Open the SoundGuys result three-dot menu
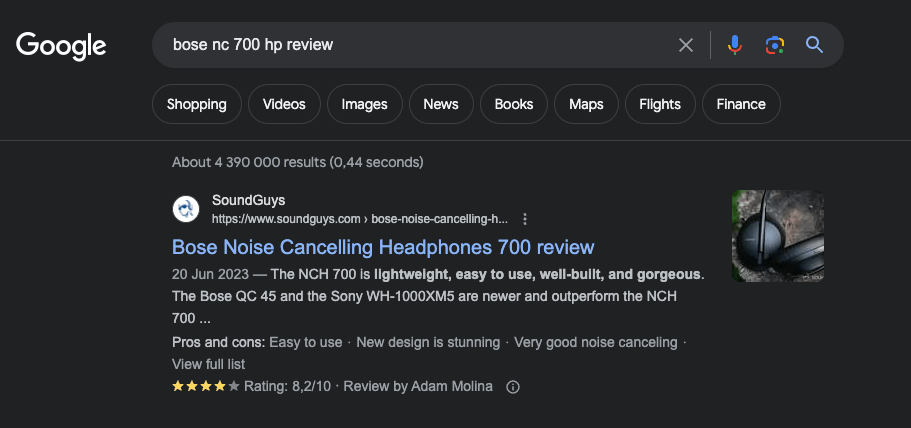The image size is (911, 428). pyautogui.click(x=525, y=219)
